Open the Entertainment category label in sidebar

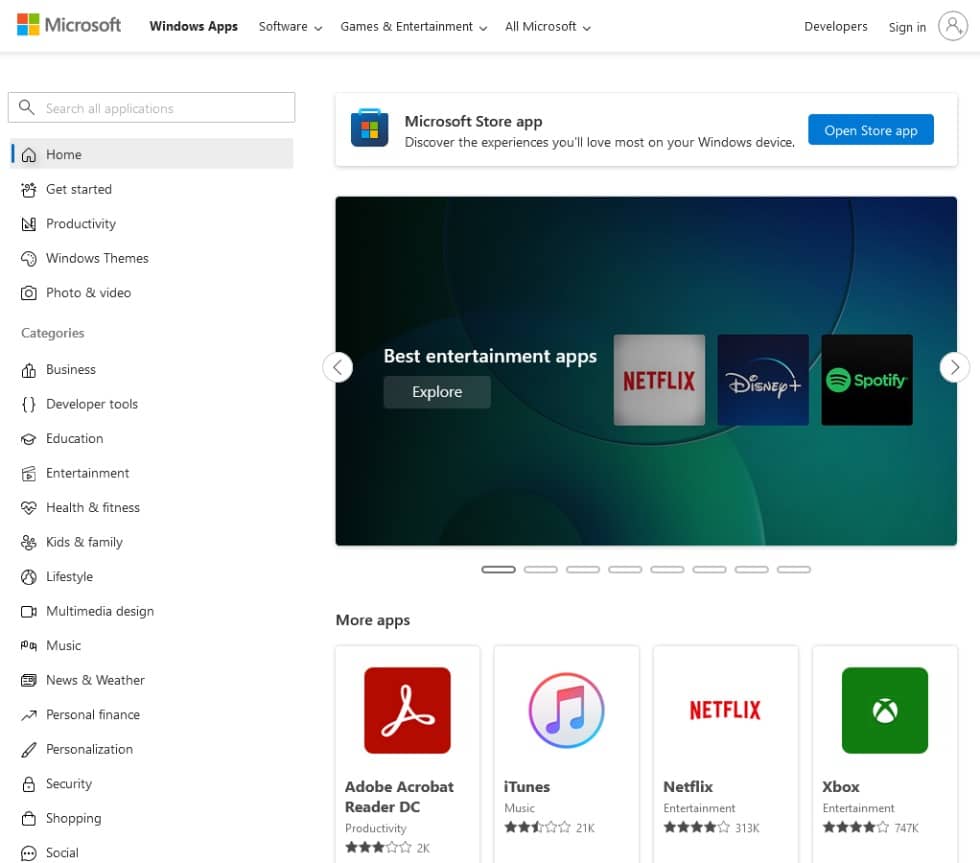88,474
